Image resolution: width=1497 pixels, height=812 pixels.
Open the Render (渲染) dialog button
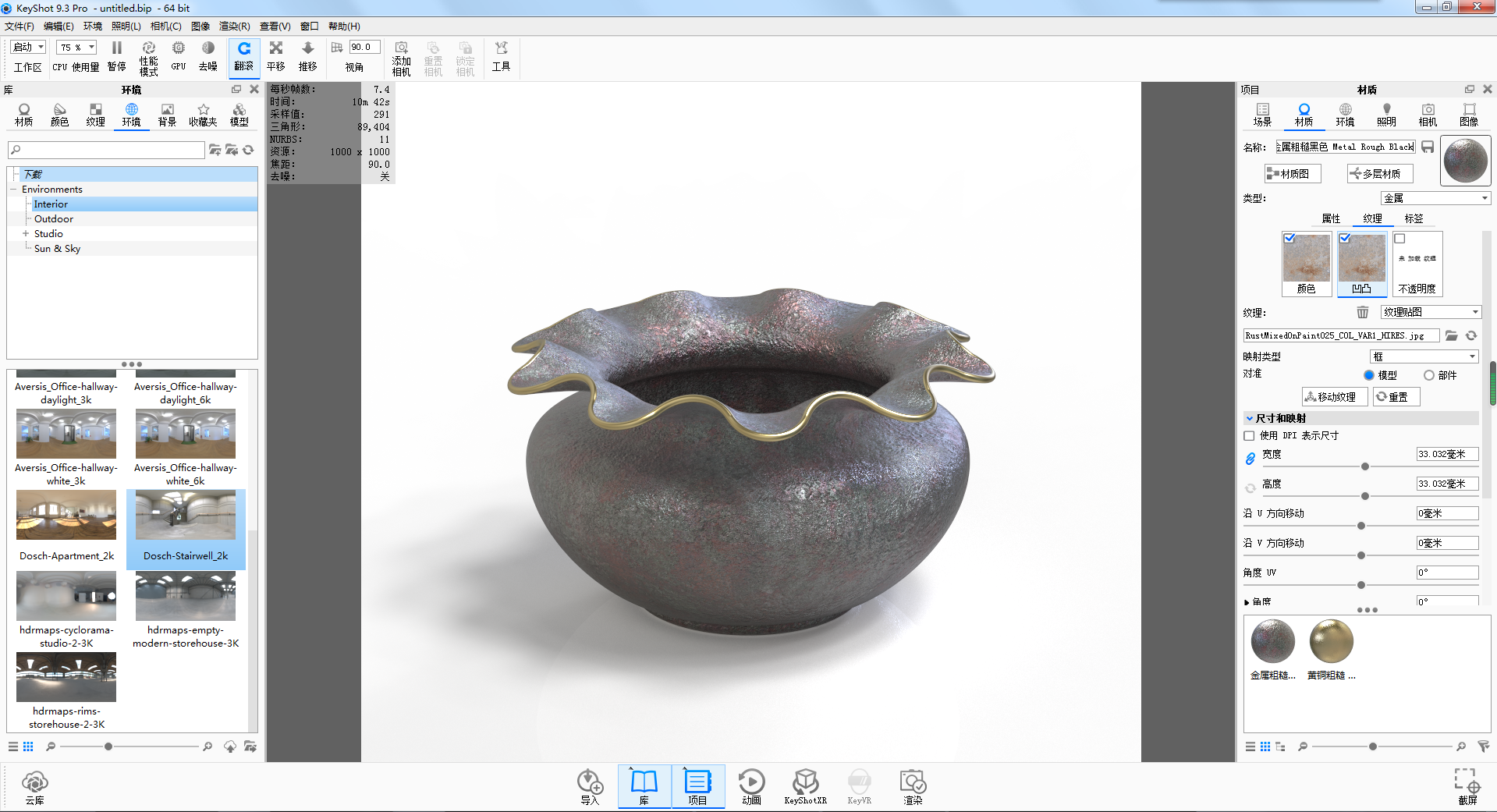913,787
